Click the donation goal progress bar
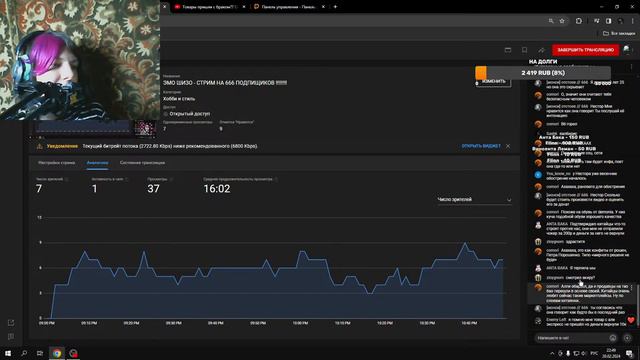 543,73
